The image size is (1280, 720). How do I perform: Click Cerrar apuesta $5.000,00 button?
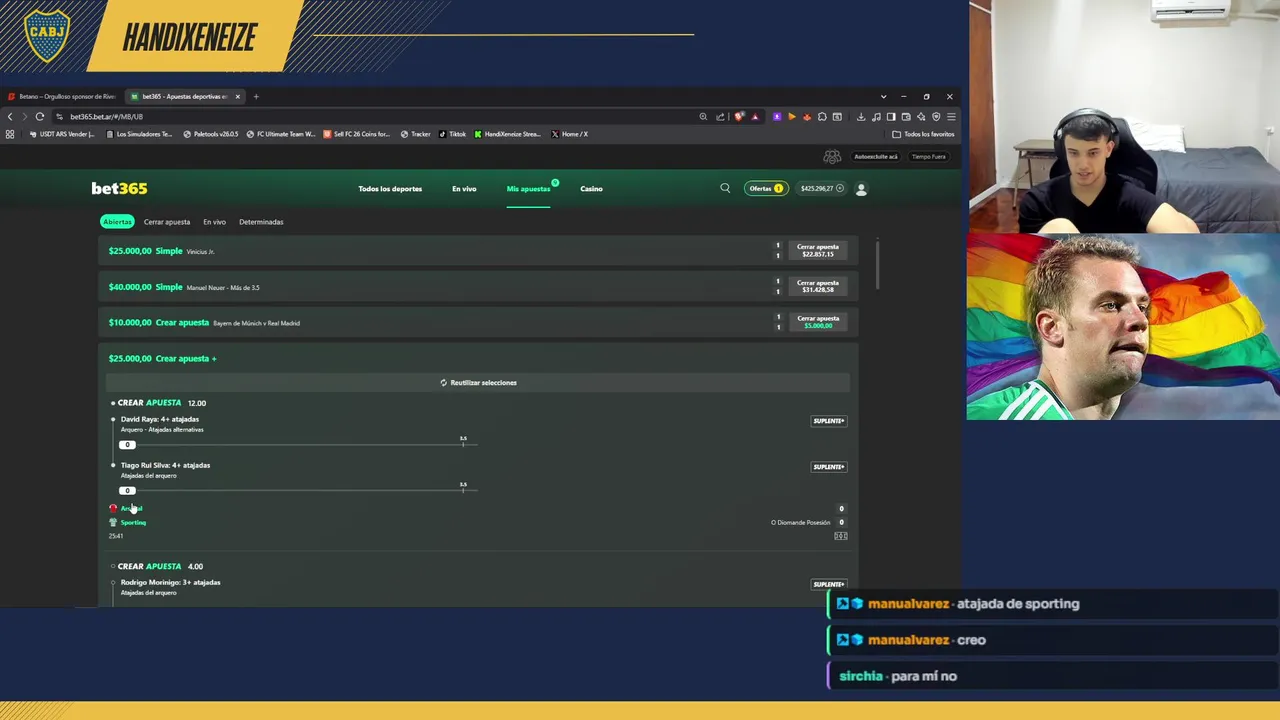(x=818, y=322)
